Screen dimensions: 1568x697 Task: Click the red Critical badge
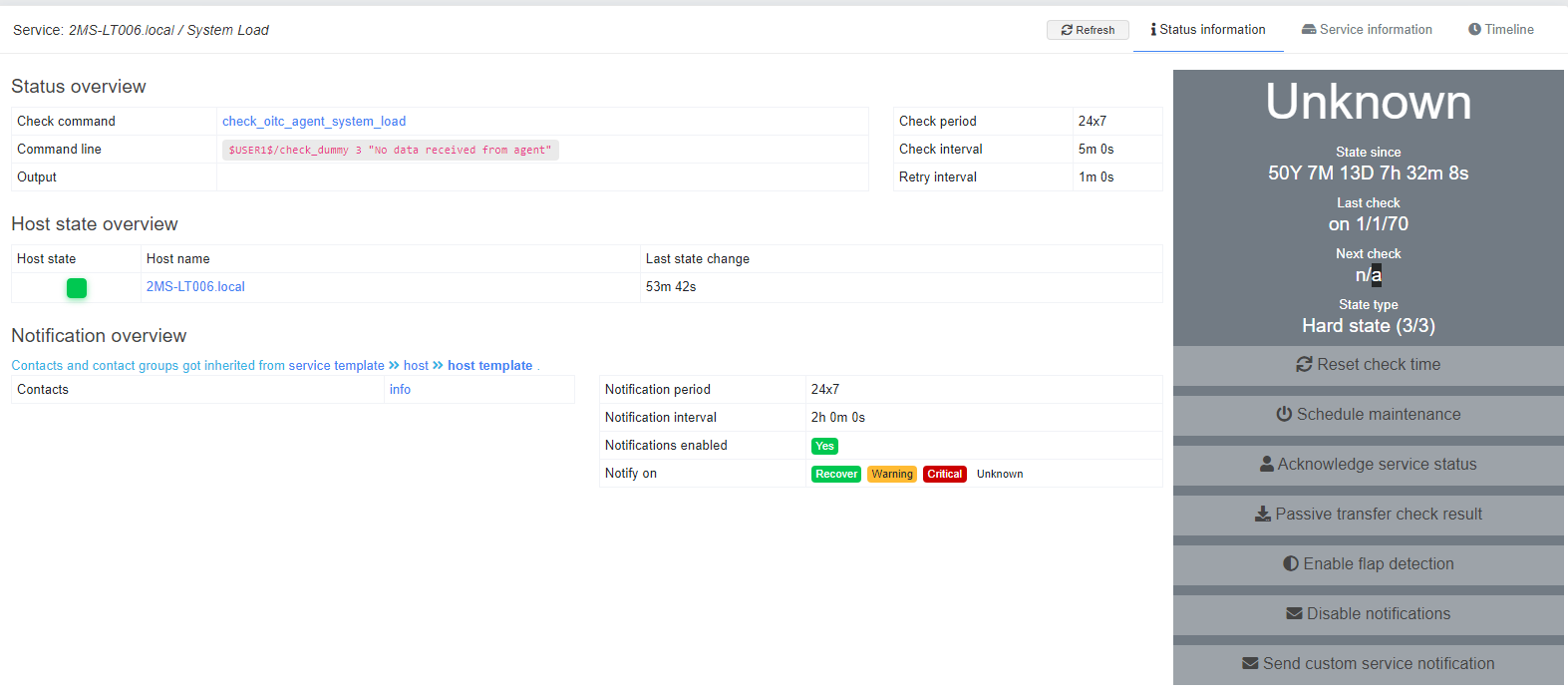(x=944, y=474)
